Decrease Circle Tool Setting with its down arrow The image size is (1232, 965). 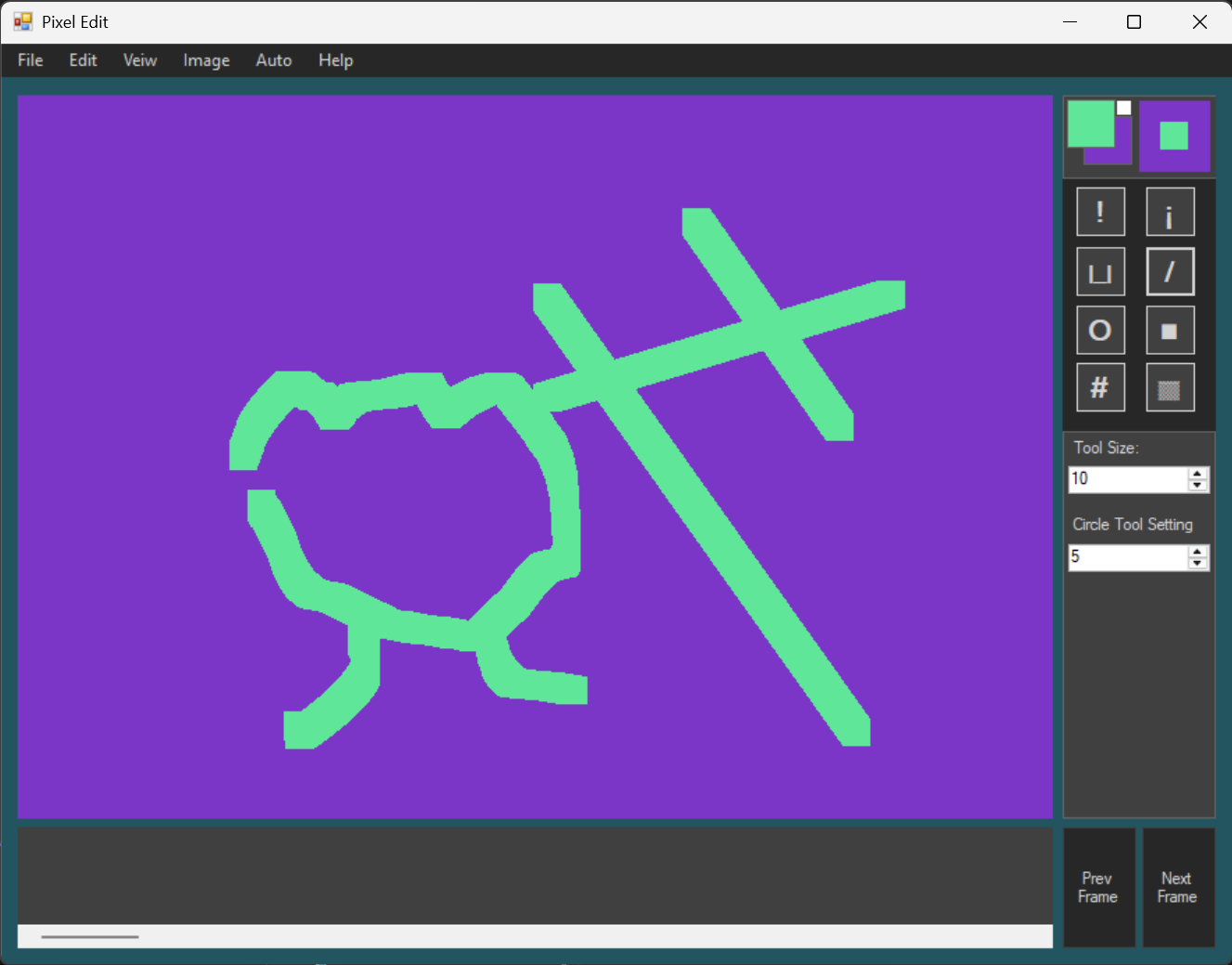[1198, 562]
